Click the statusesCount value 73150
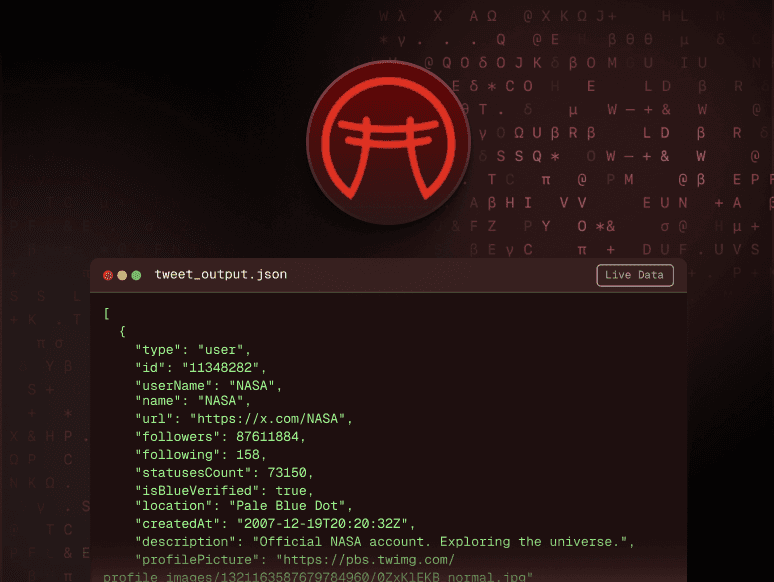This screenshot has height=582, width=774. tap(287, 473)
